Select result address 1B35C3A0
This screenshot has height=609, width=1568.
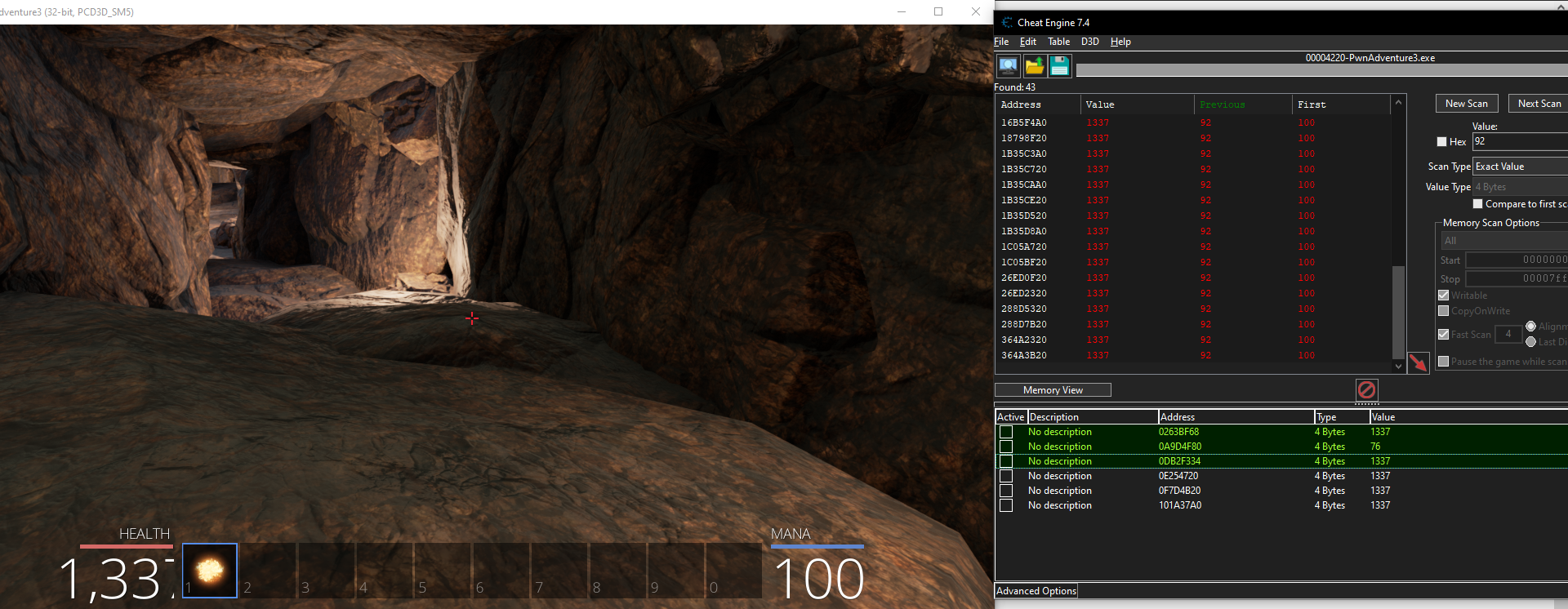pyautogui.click(x=1023, y=153)
